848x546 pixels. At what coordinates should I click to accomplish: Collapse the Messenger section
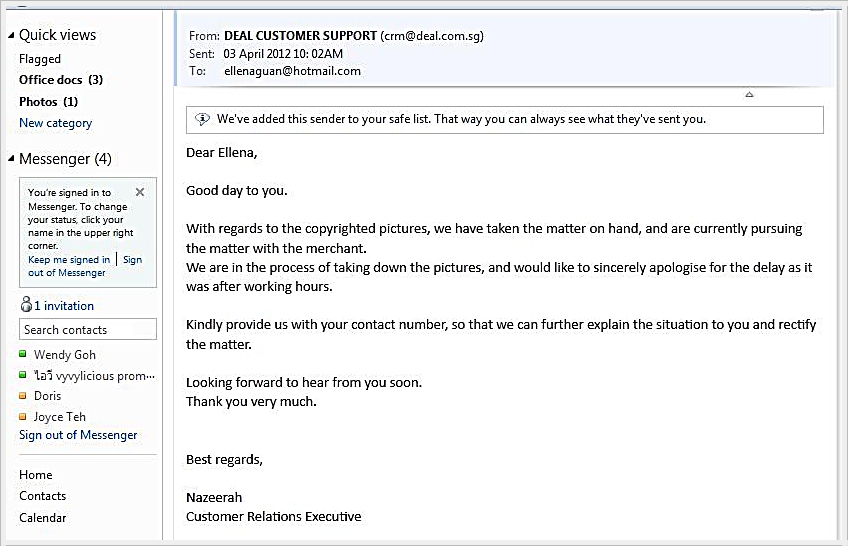pos(11,159)
